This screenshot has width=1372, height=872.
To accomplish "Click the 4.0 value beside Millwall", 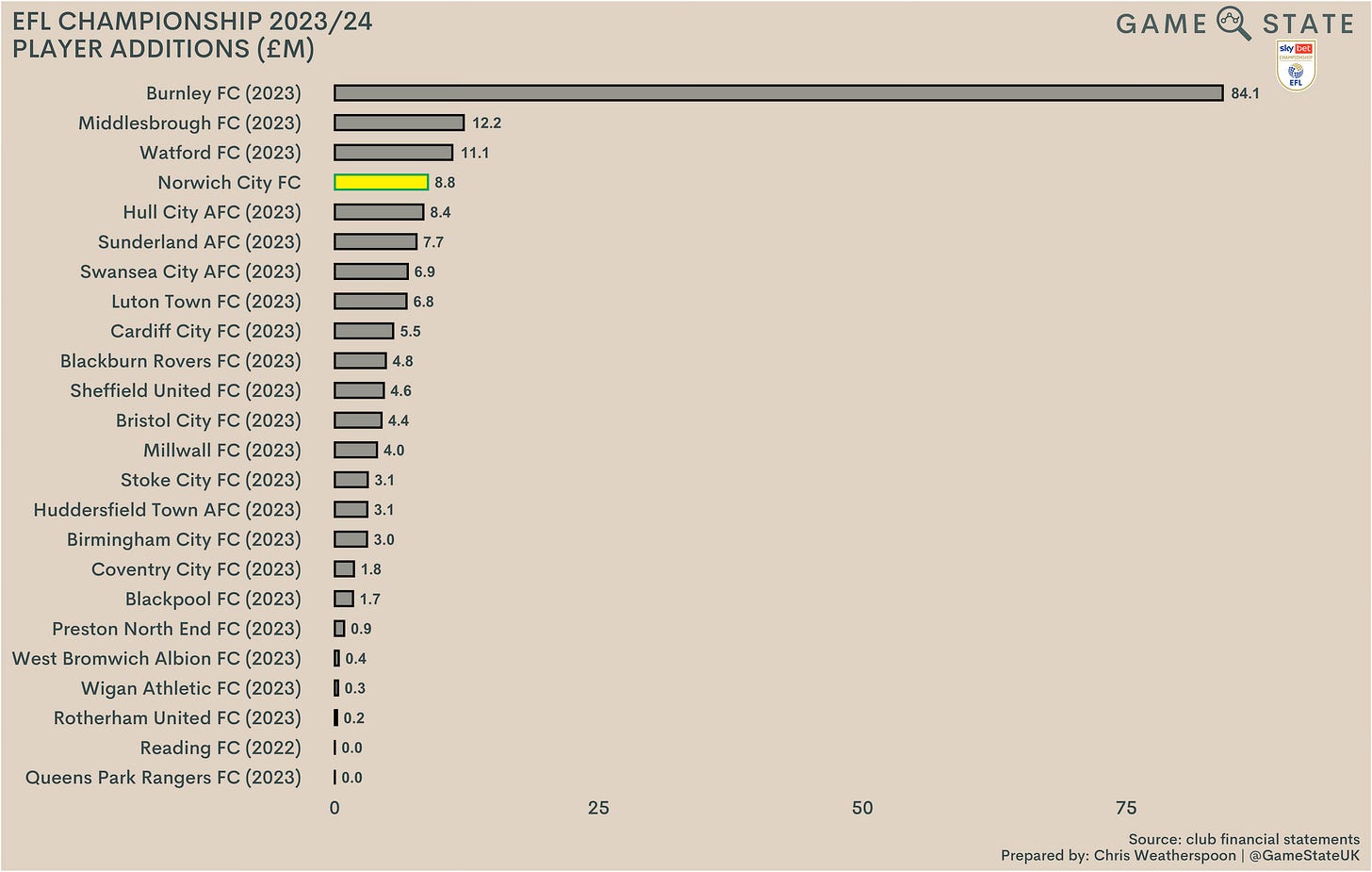I will tap(394, 451).
